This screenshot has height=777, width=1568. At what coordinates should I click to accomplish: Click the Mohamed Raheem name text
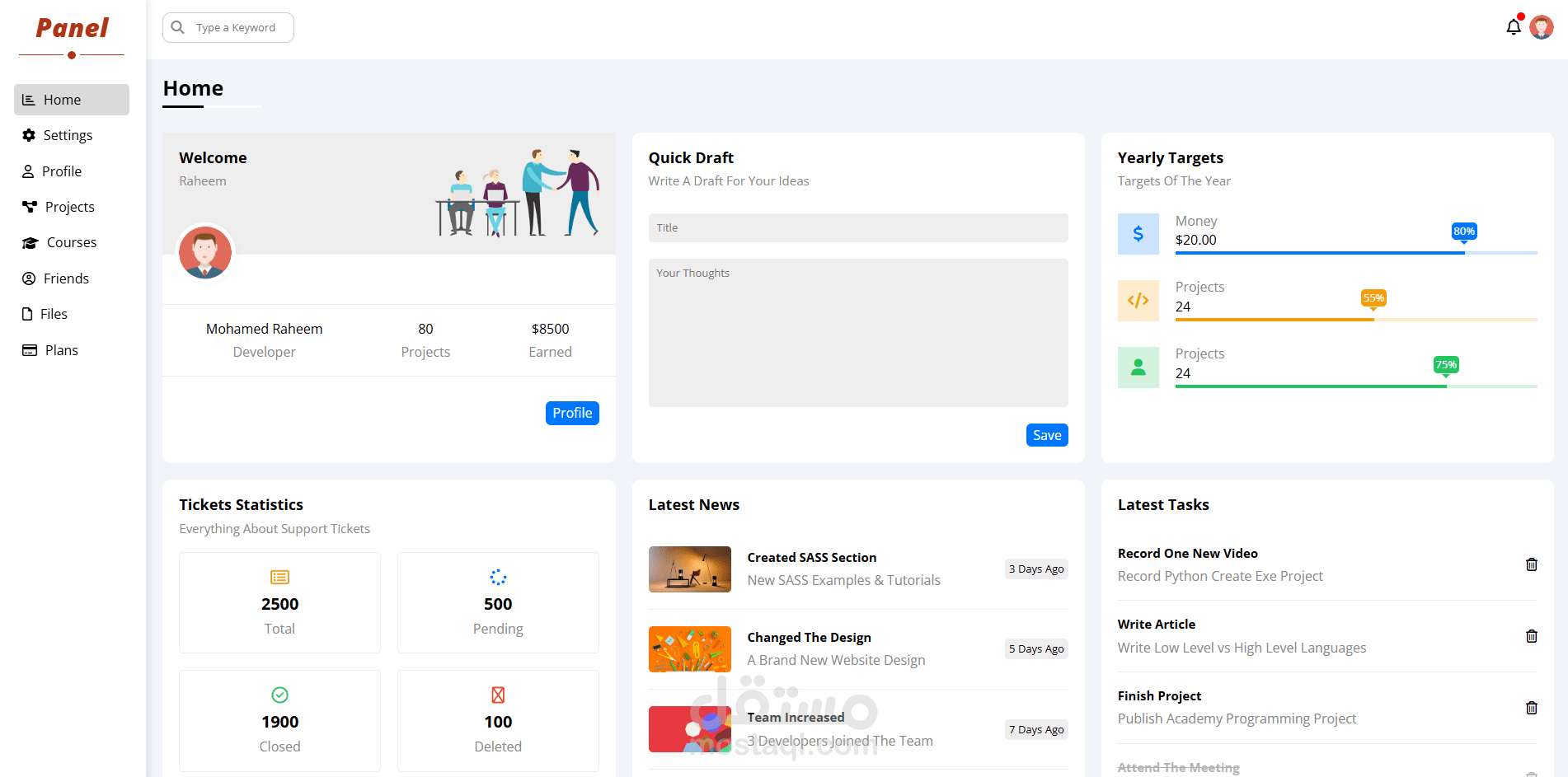(x=265, y=329)
